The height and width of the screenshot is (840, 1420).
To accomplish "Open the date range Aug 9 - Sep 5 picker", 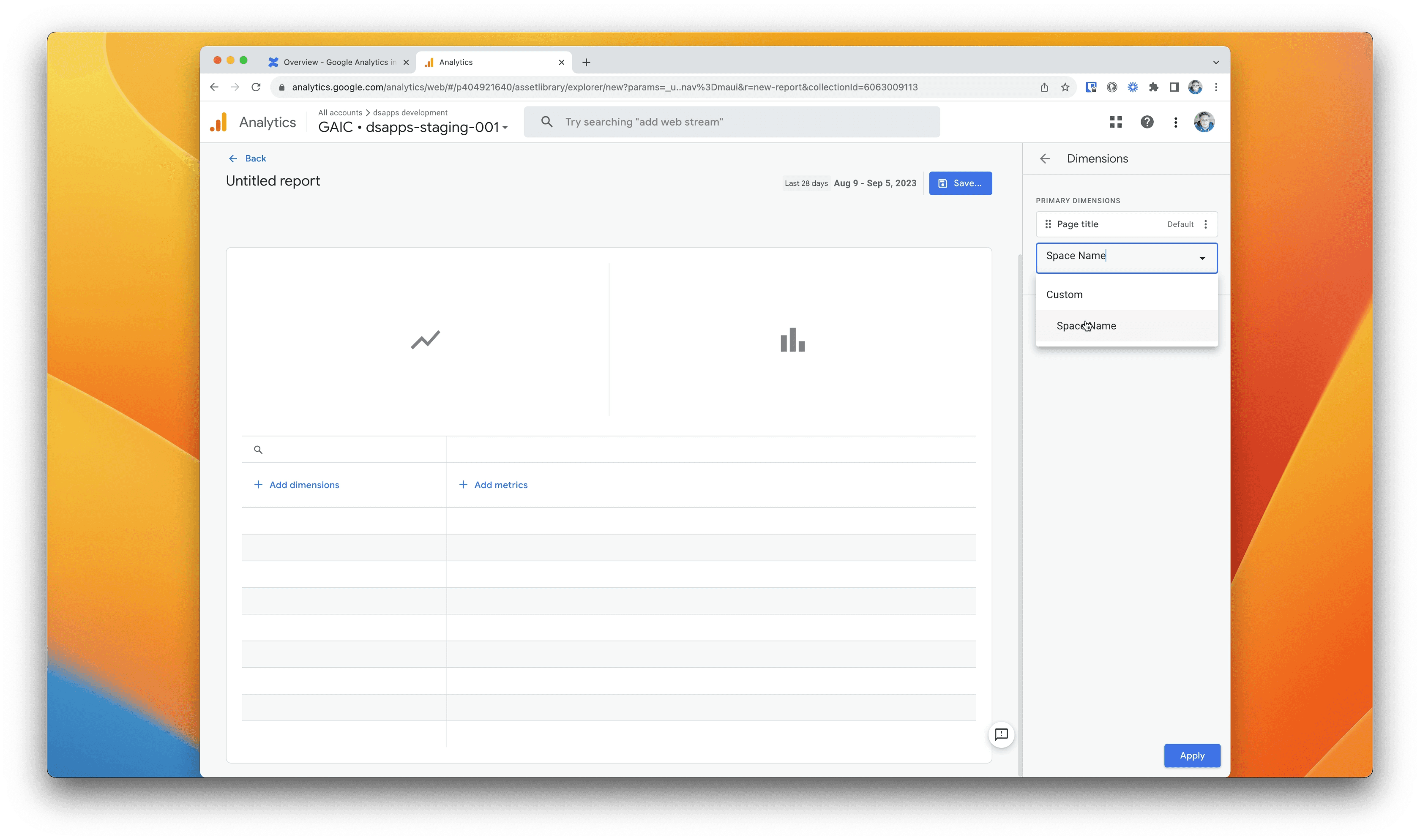I will 874,183.
